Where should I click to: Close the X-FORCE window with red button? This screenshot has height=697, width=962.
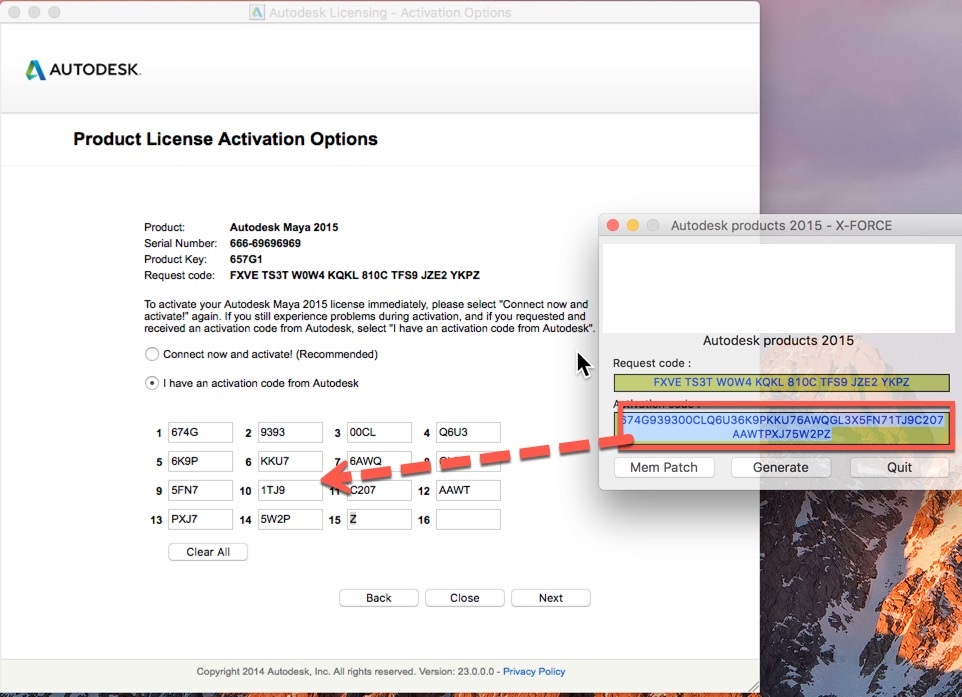point(612,225)
